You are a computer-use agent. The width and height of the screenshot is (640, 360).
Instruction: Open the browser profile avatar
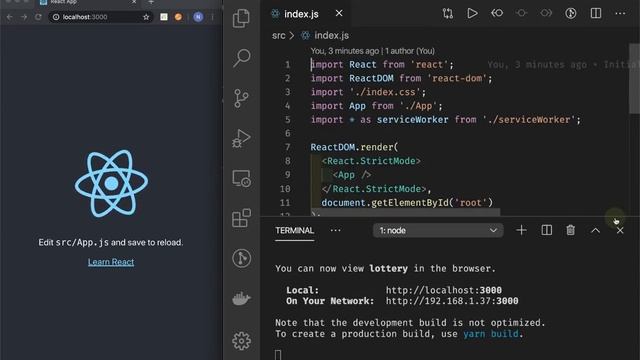(198, 17)
